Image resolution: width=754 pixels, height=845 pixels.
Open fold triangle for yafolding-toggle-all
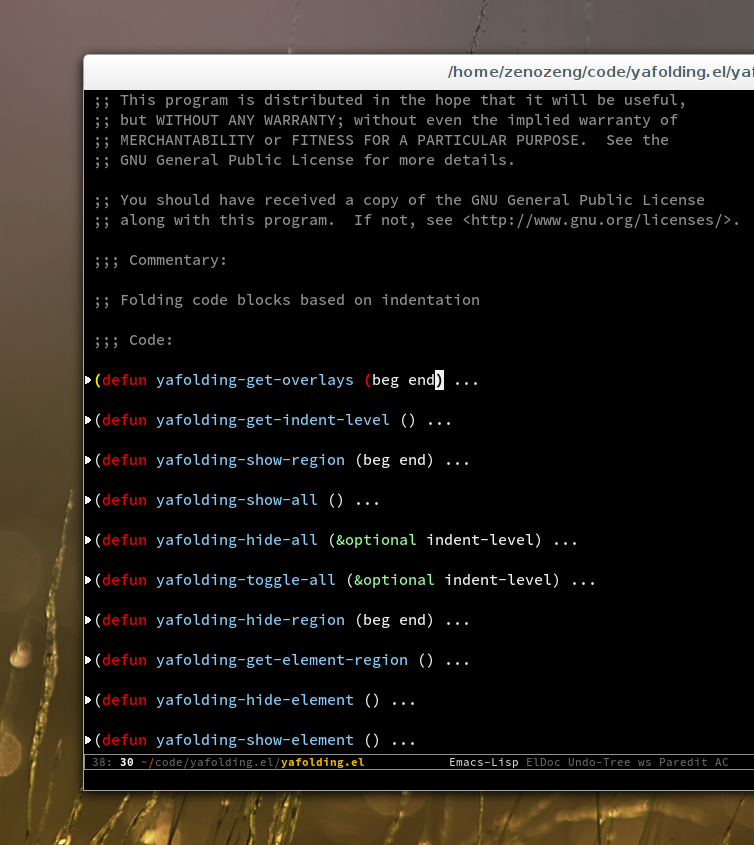tap(89, 580)
